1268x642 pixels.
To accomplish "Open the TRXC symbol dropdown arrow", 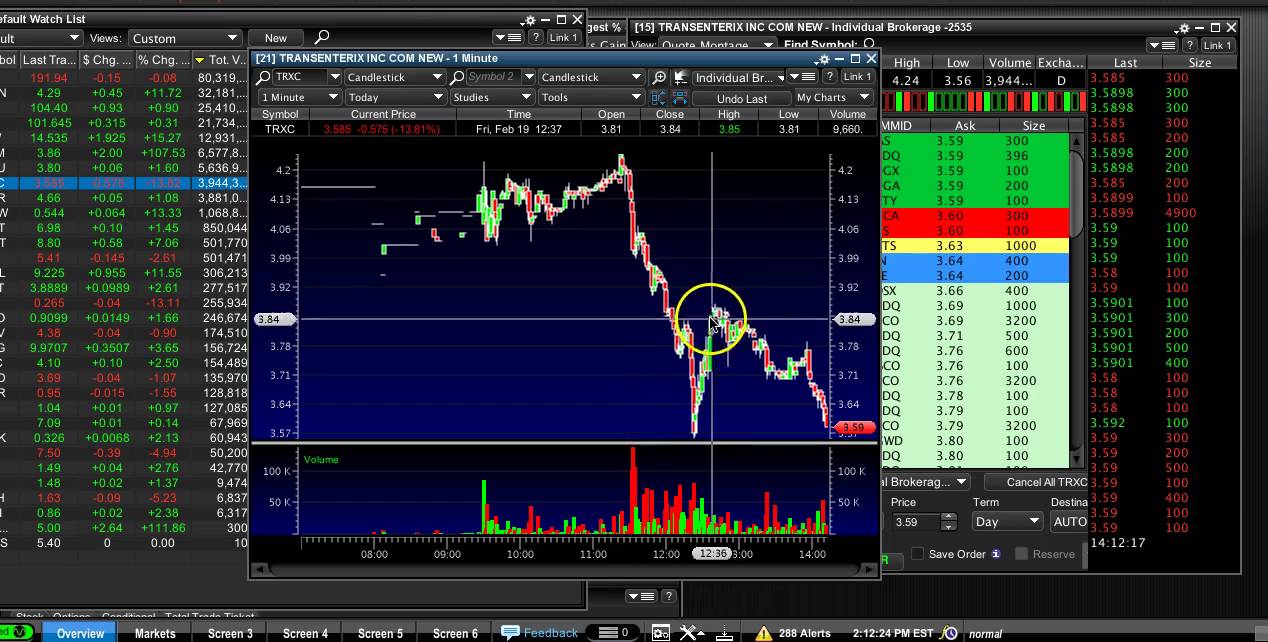I will point(335,77).
